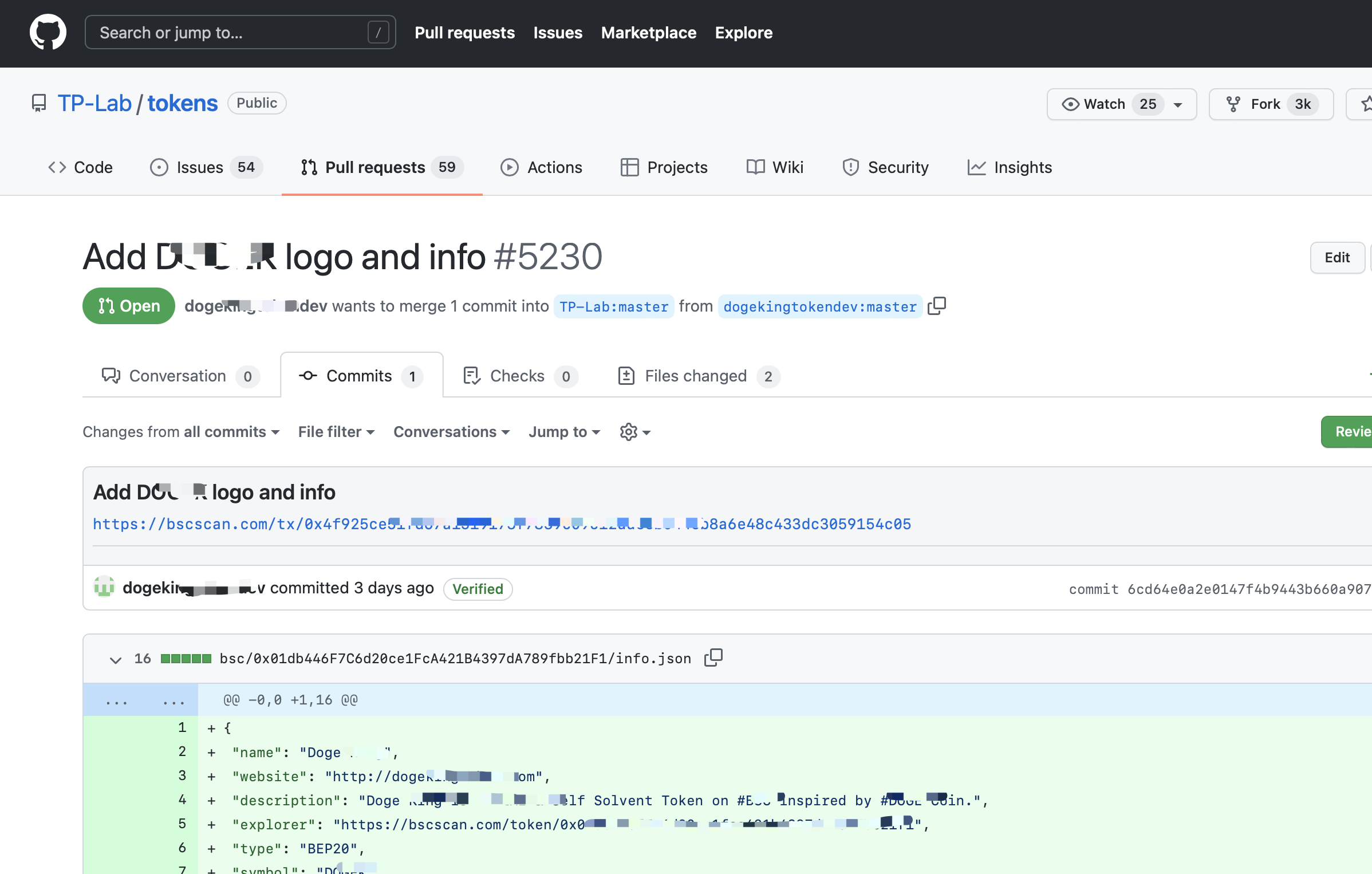This screenshot has width=1372, height=874.
Task: Edit the pull request title
Action: [x=1337, y=258]
